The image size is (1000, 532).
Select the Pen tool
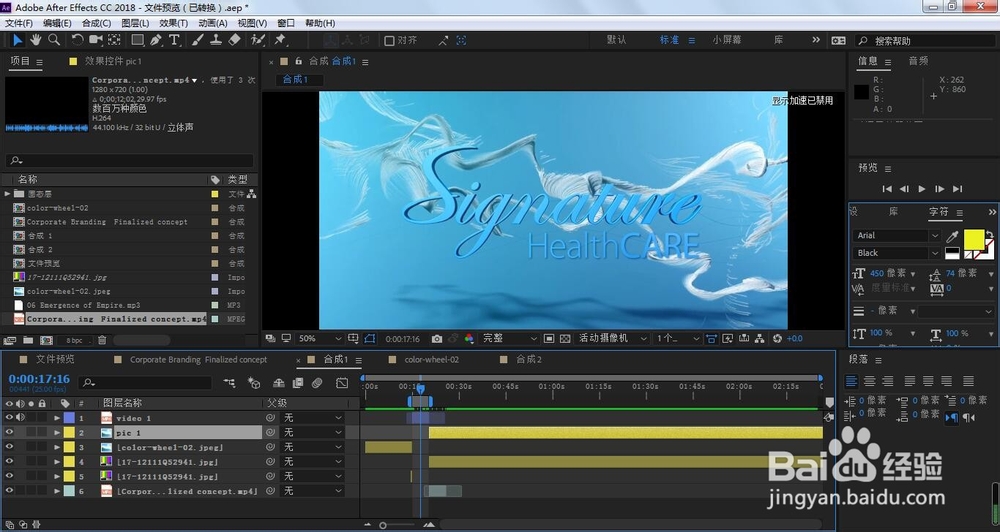click(x=156, y=40)
